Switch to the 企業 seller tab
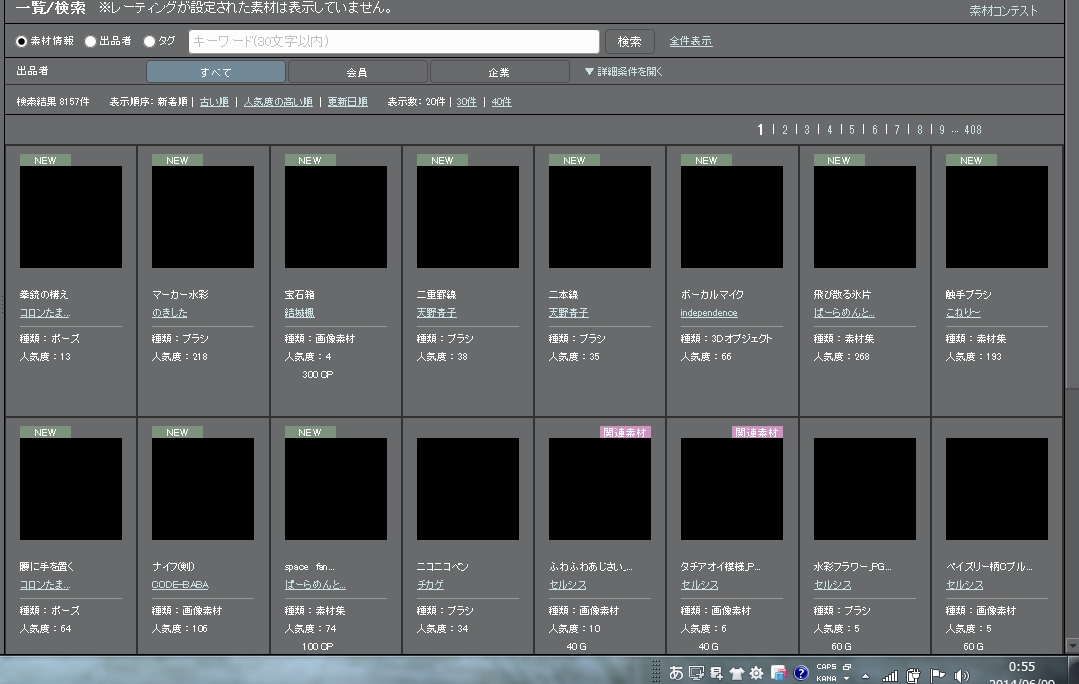The height and width of the screenshot is (684, 1079). [499, 72]
